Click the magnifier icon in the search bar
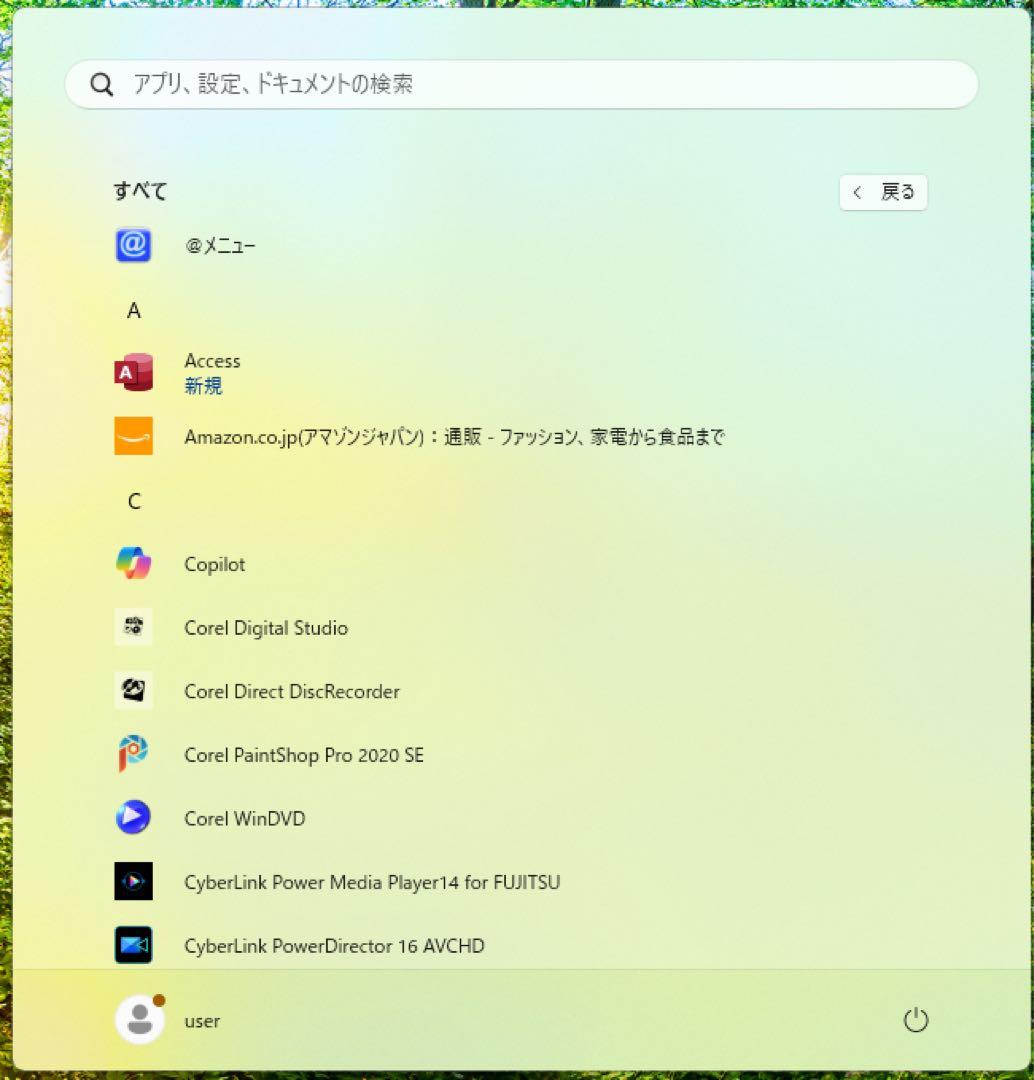Screen dimensions: 1034x1080 [102, 84]
